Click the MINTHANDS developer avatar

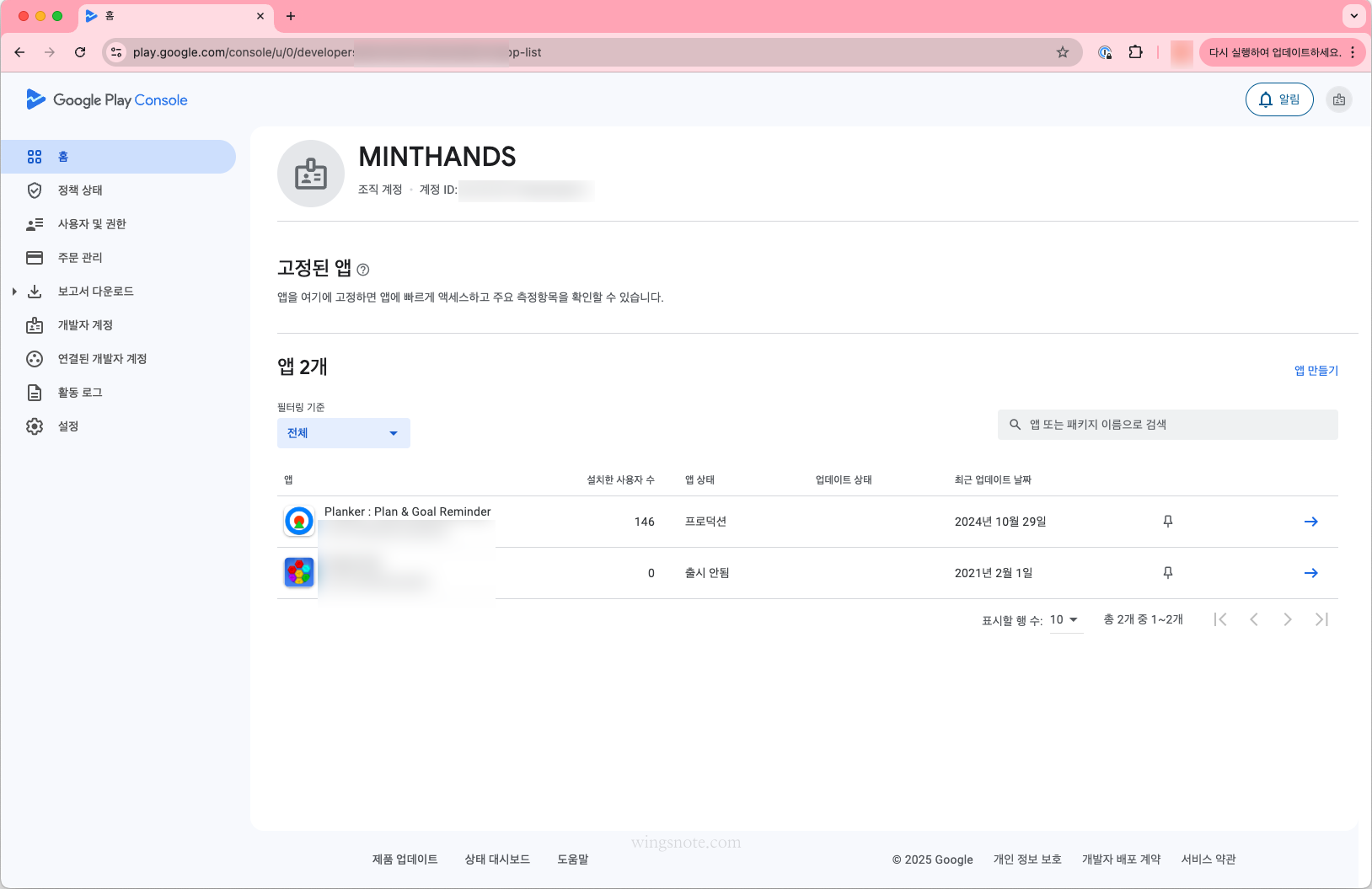point(311,174)
